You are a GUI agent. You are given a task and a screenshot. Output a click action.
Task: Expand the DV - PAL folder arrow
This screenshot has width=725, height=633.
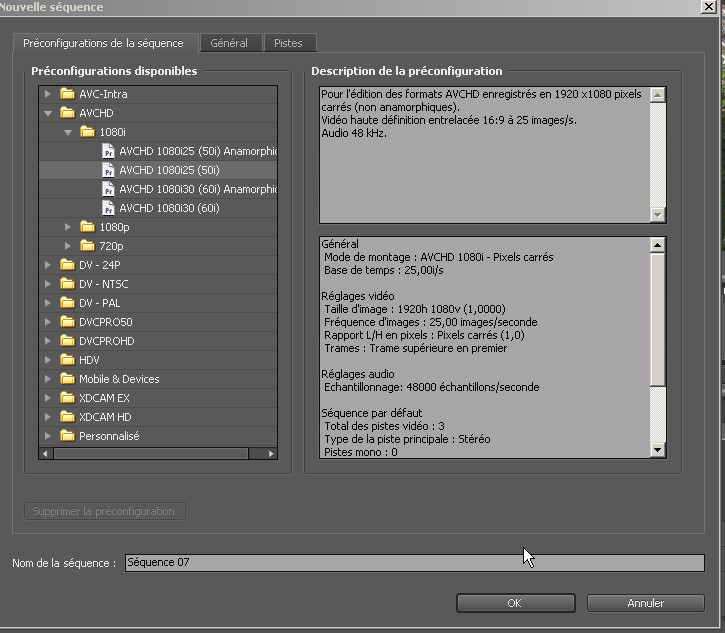[x=48, y=302]
